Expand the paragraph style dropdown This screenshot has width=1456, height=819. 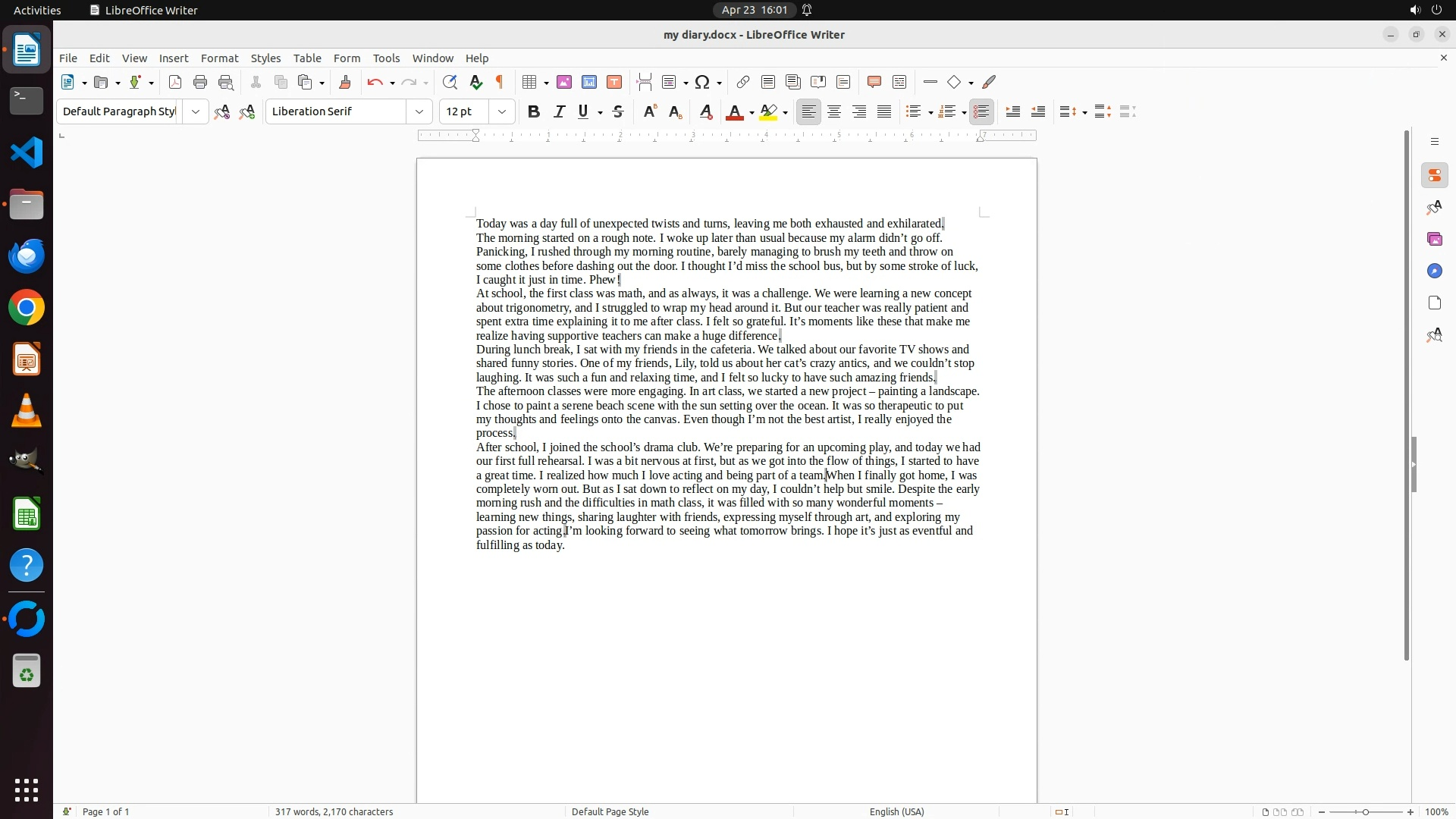[x=196, y=111]
